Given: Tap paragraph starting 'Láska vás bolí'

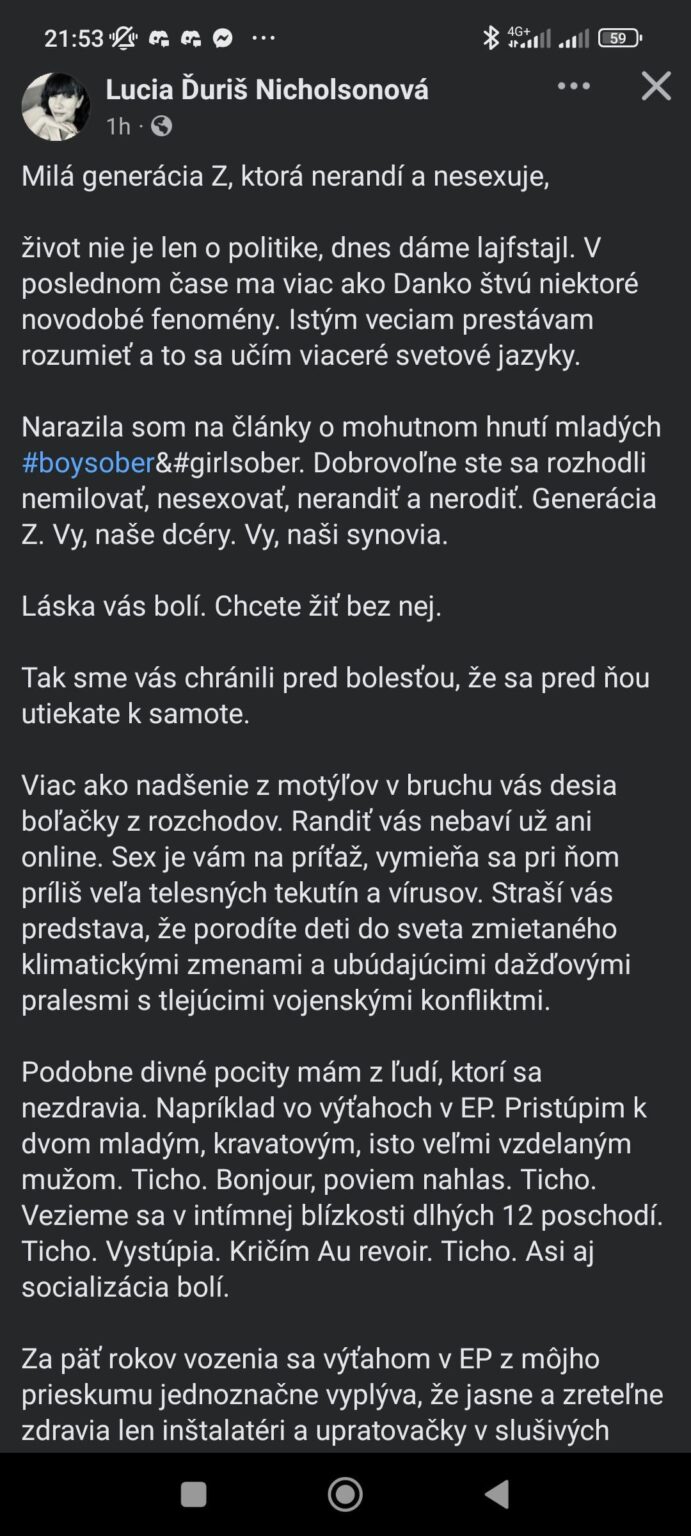Looking at the screenshot, I should [231, 606].
